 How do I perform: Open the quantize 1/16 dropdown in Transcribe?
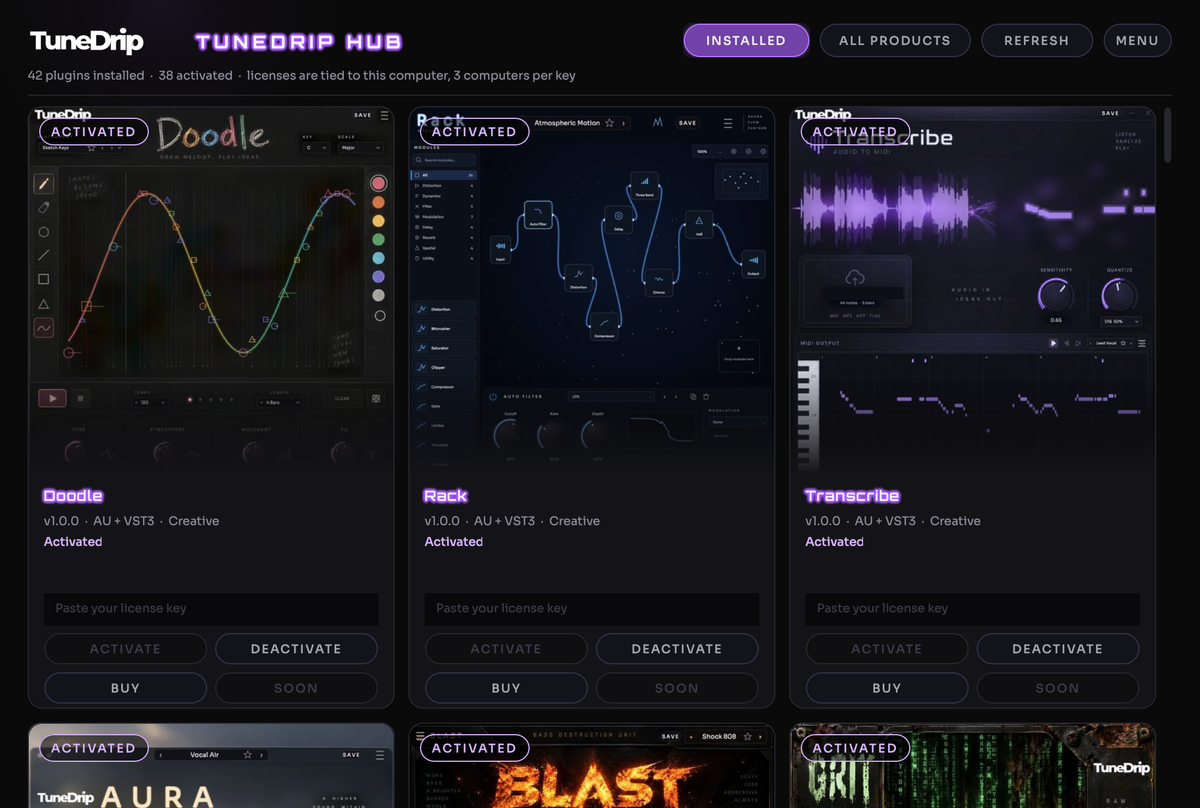pyautogui.click(x=1120, y=321)
